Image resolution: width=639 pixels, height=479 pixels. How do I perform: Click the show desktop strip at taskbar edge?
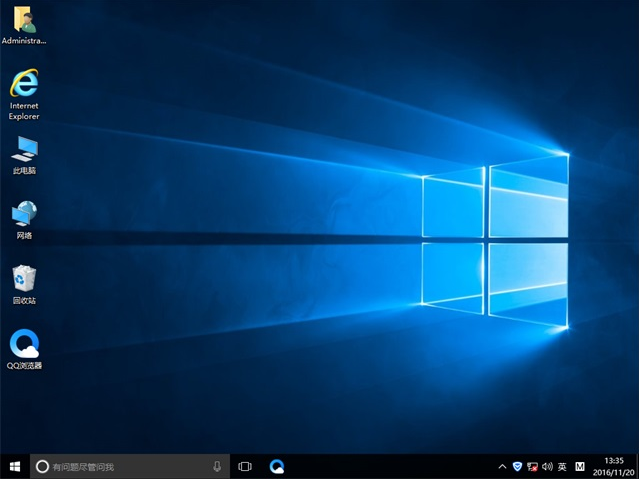click(637, 466)
